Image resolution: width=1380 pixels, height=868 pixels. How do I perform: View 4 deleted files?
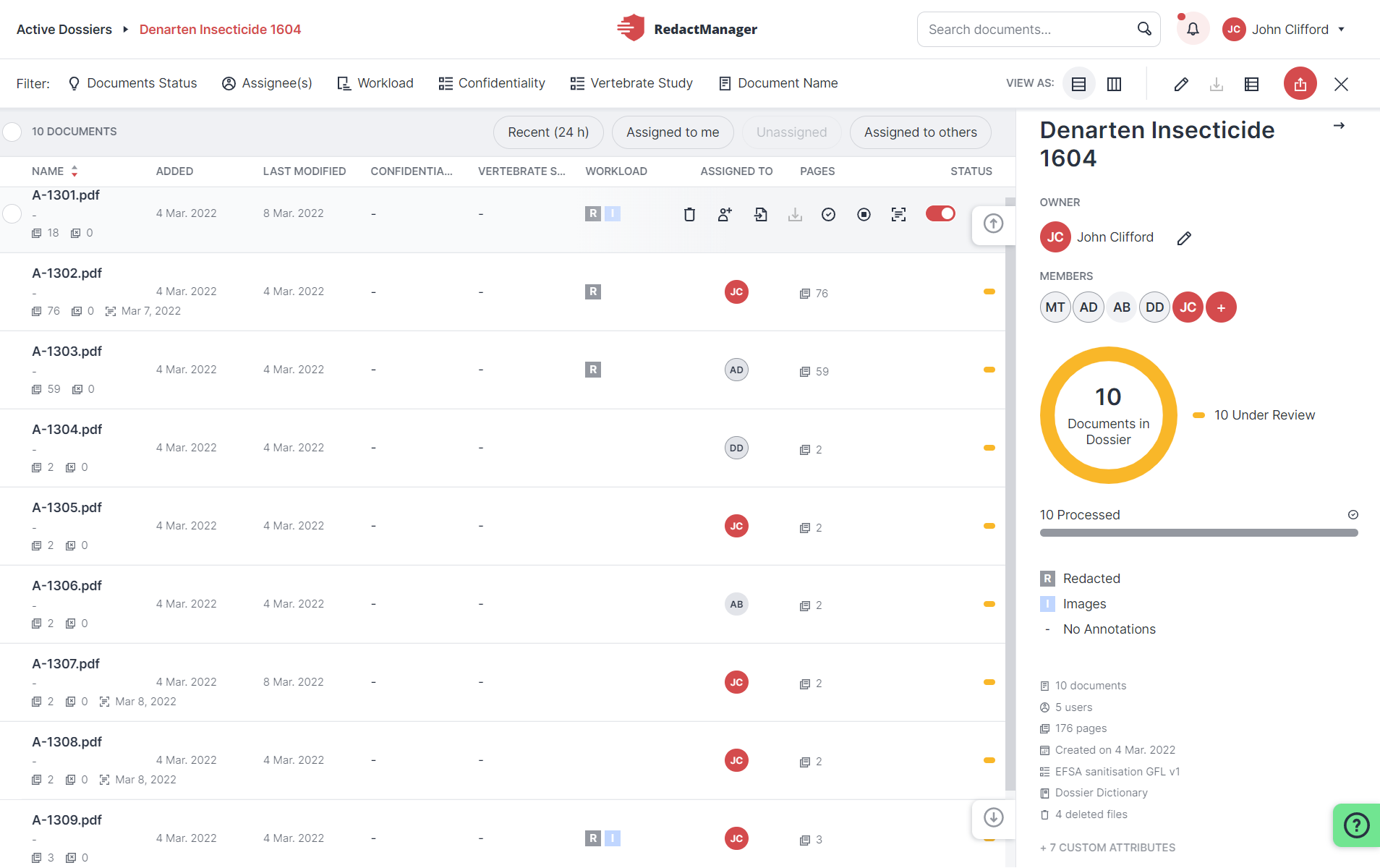[x=1091, y=814]
